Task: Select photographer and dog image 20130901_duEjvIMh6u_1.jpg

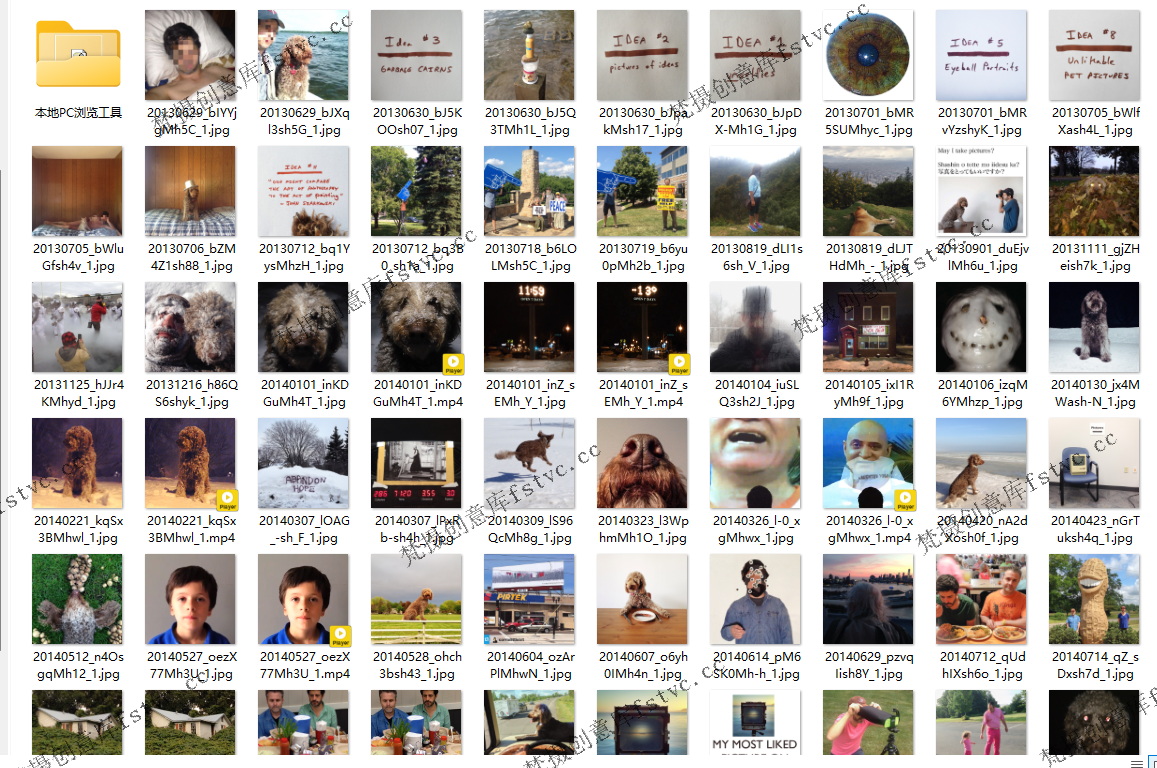Action: 981,190
